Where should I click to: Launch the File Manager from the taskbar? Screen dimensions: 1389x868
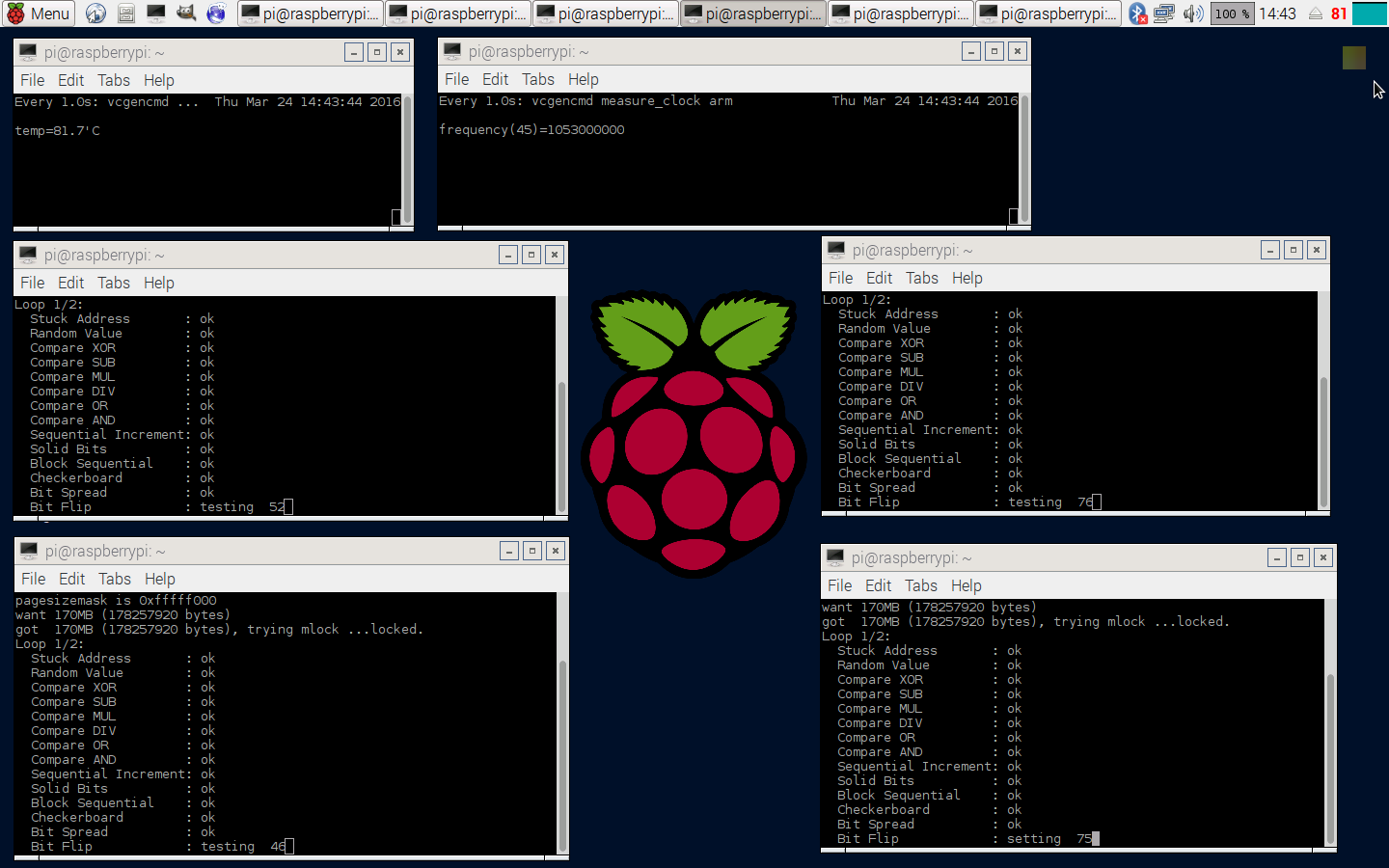coord(125,14)
